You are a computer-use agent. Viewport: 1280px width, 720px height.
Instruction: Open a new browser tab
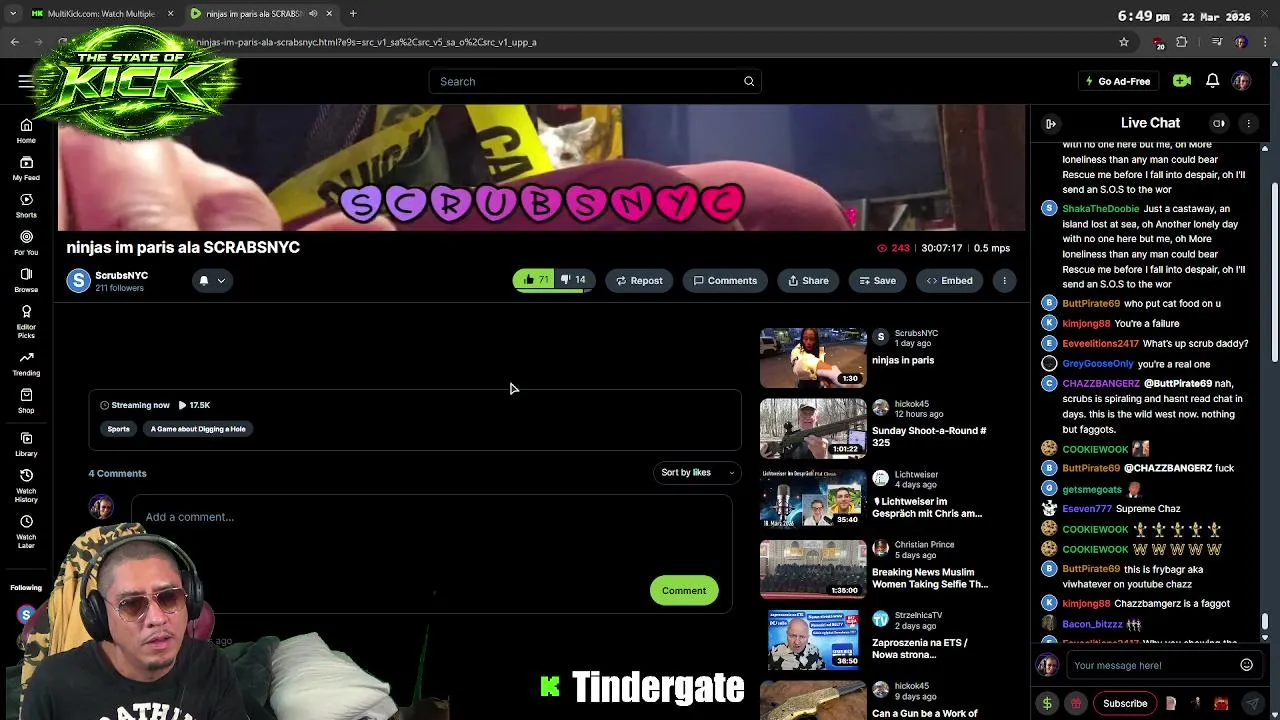(353, 14)
